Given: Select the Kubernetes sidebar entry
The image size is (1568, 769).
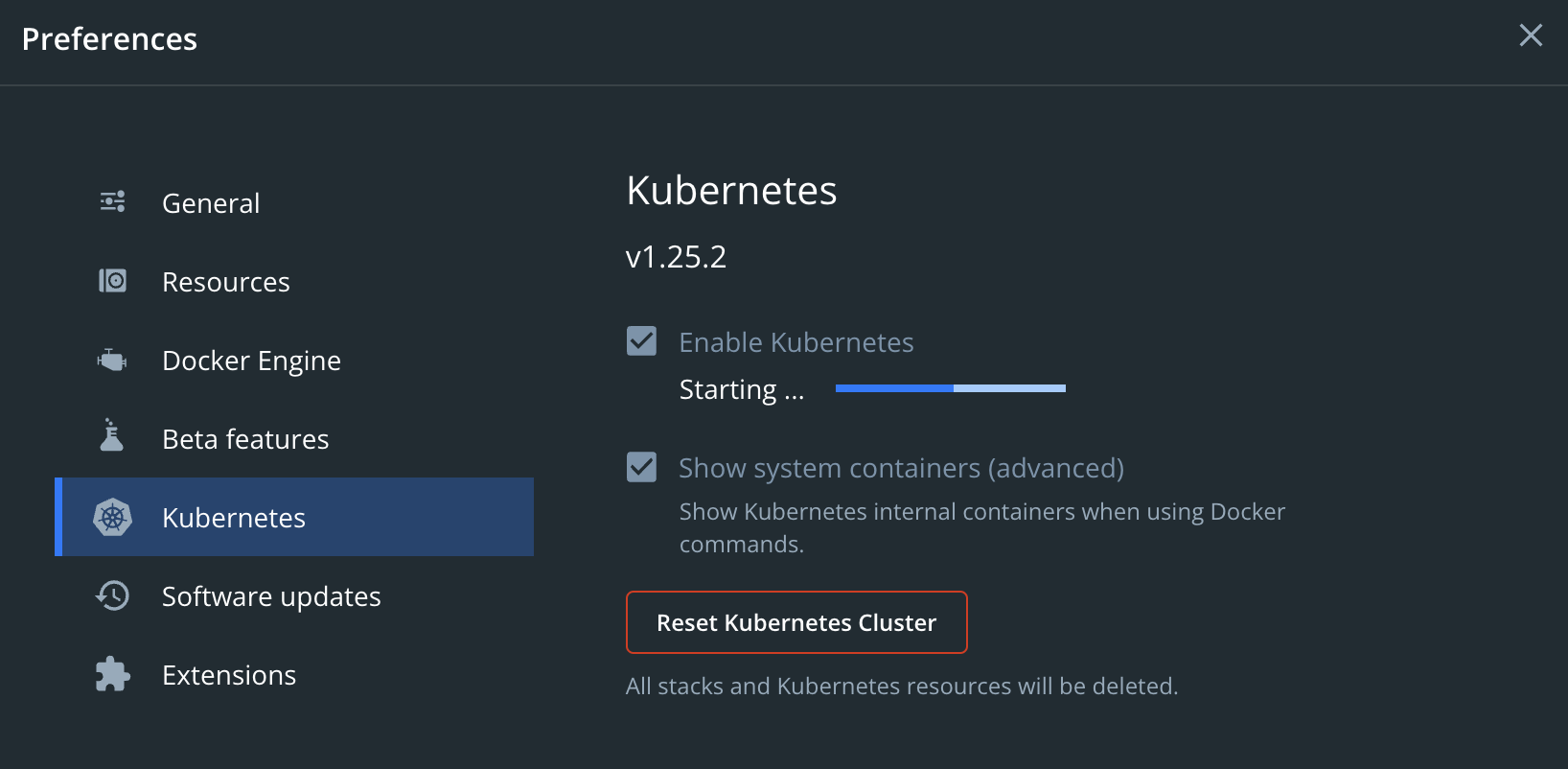Looking at the screenshot, I should click(x=294, y=517).
